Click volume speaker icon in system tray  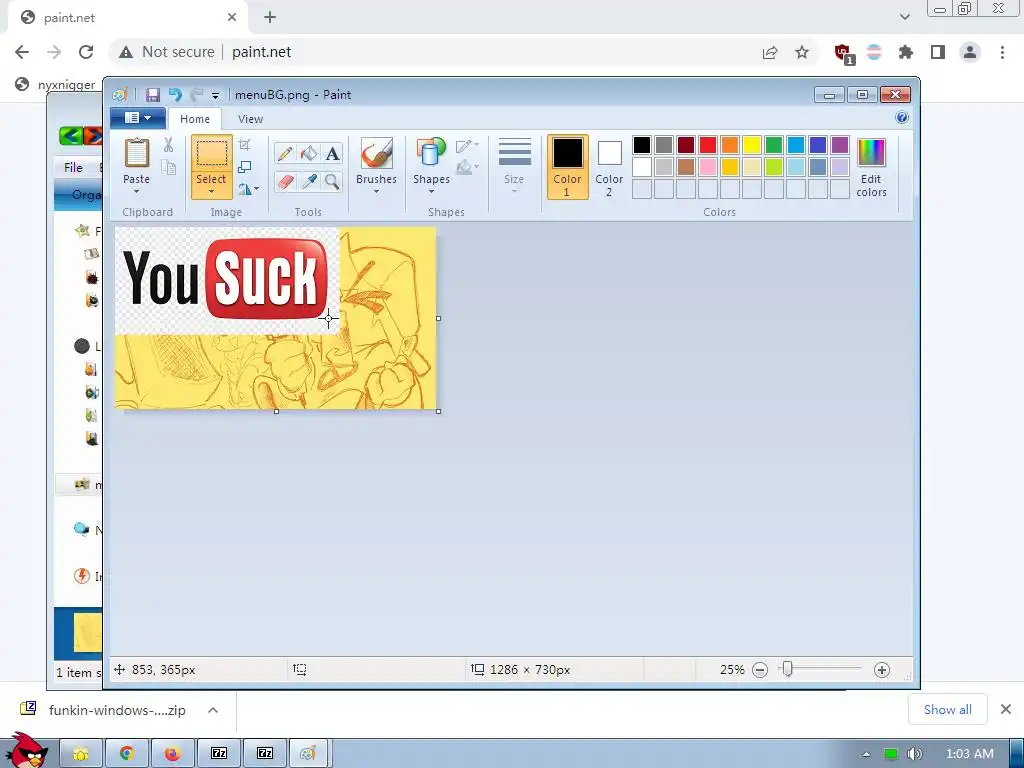[914, 754]
